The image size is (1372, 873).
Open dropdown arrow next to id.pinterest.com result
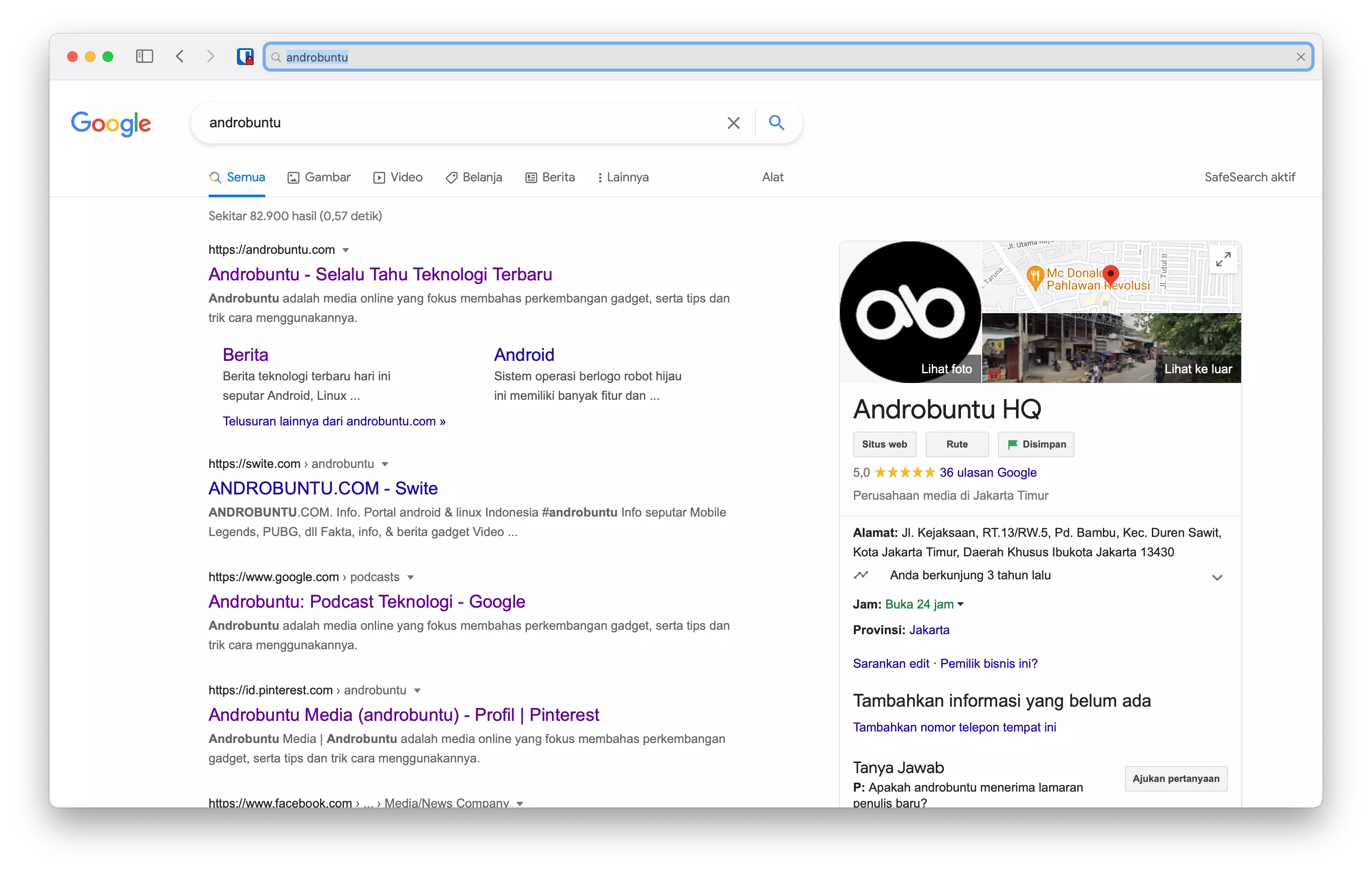[417, 690]
